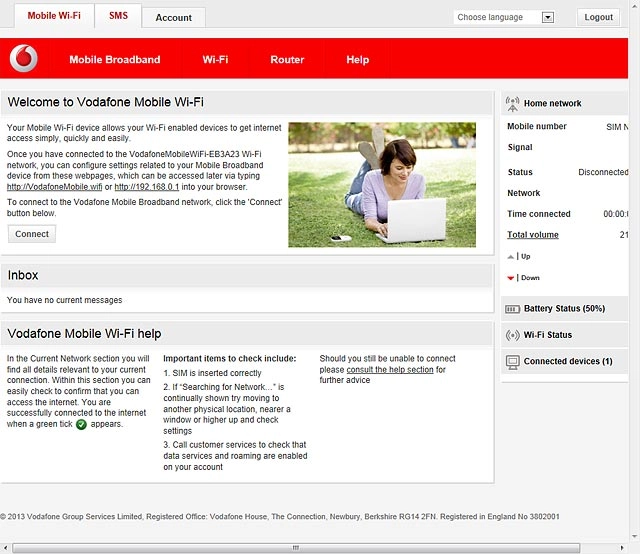Open the SMS tab
The width and height of the screenshot is (640, 554).
[x=118, y=16]
